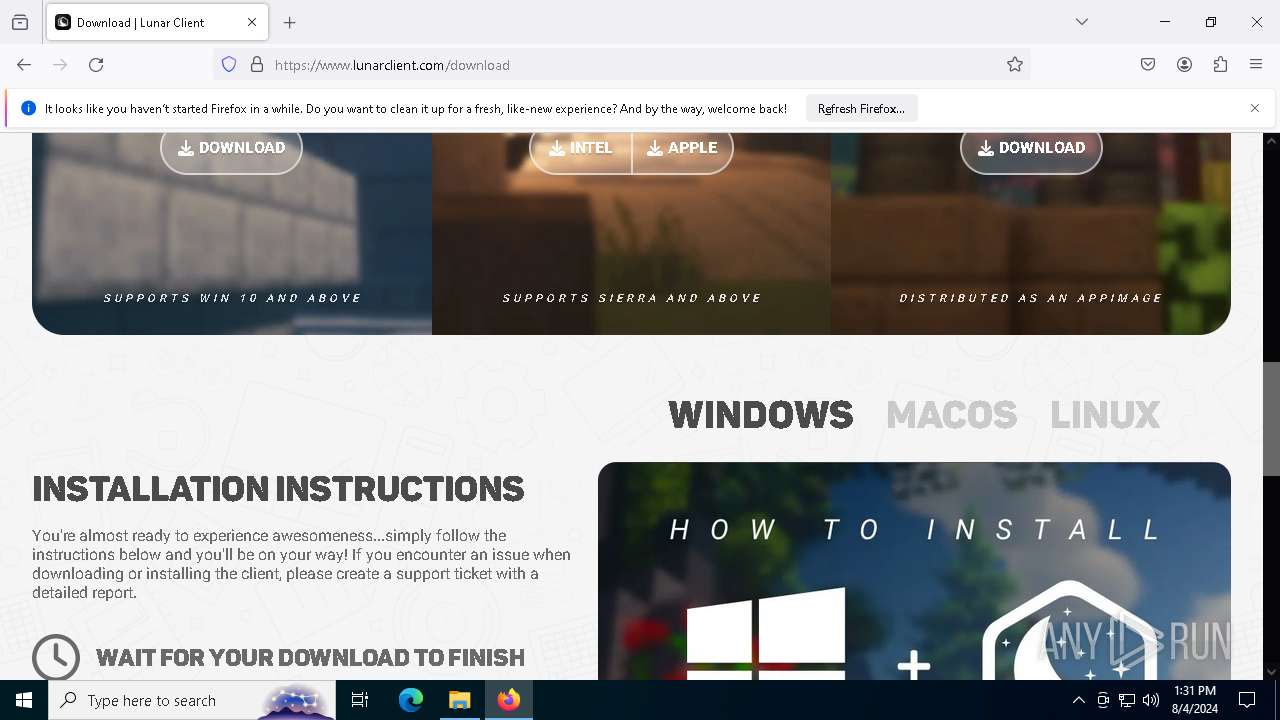
Task: Open tracking protection shield icon
Action: [229, 65]
